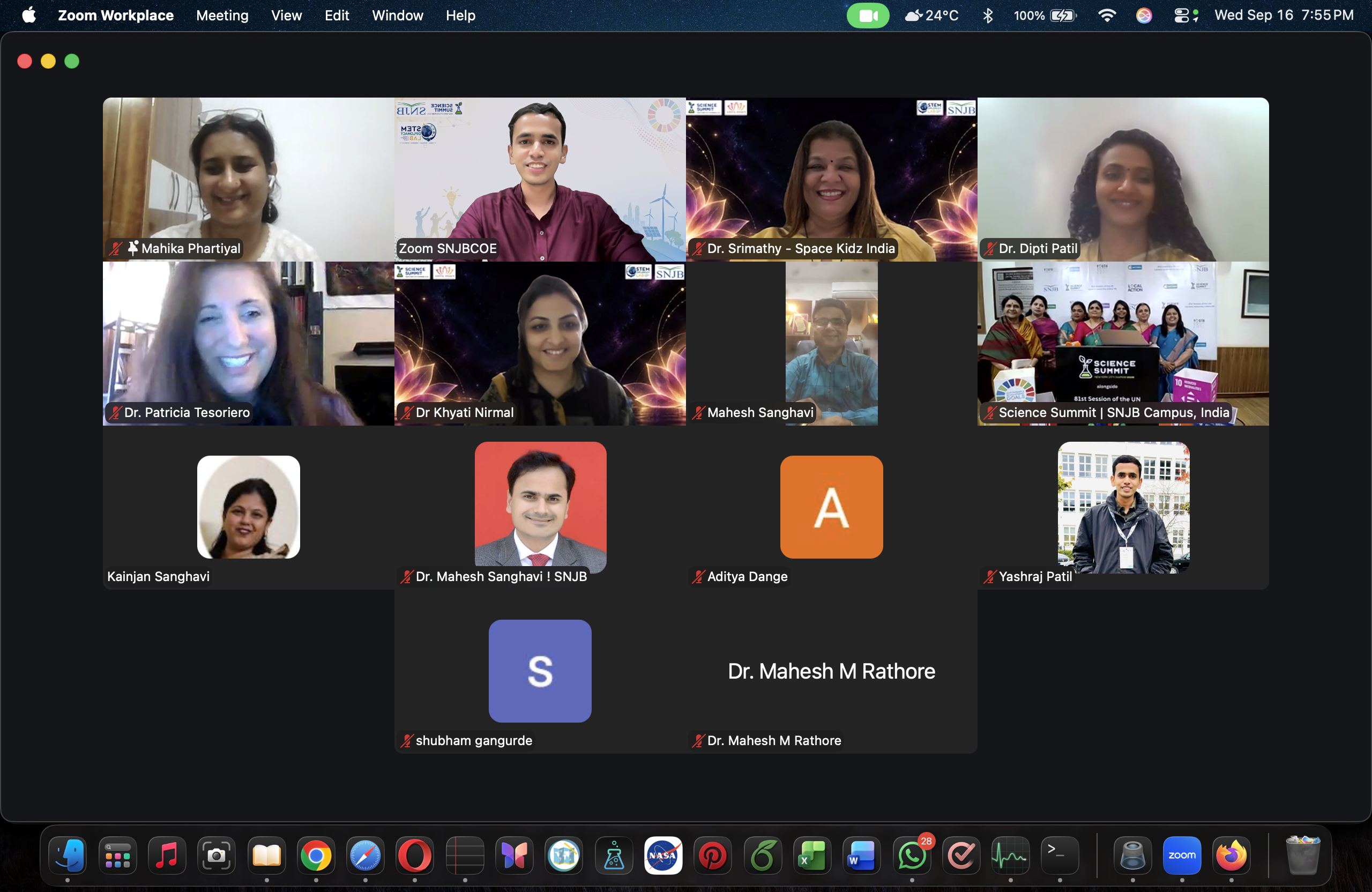Open the View menu
The image size is (1372, 892).
pos(287,16)
